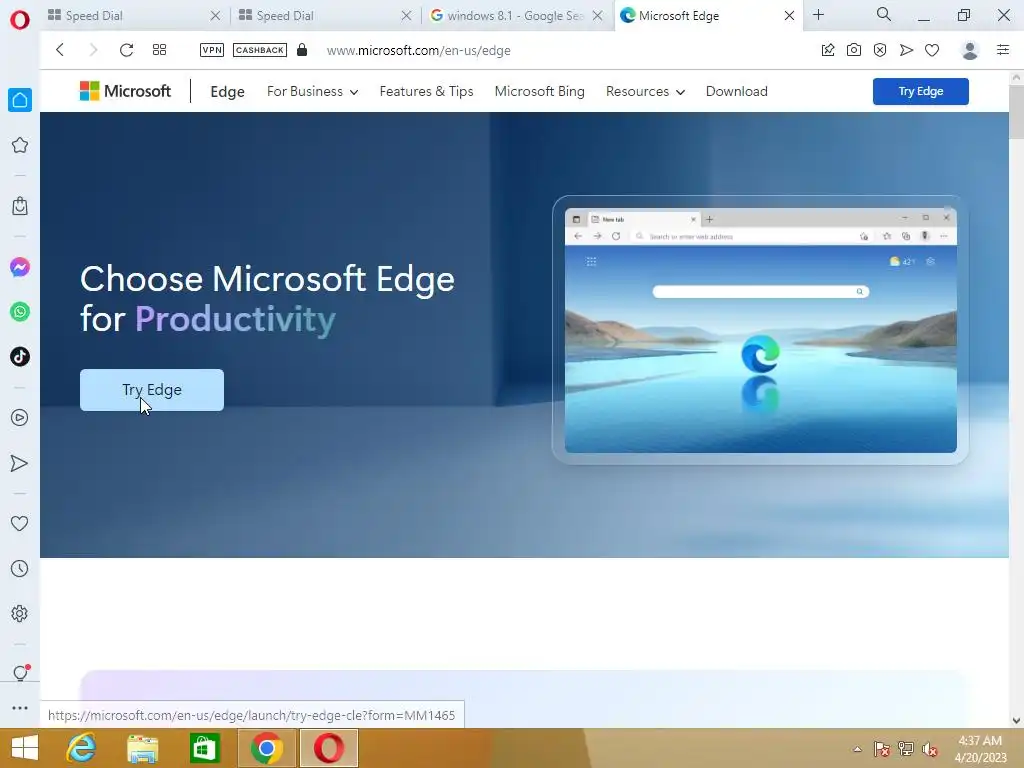Click Opera icon on taskbar
The image size is (1024, 768).
[x=328, y=748]
